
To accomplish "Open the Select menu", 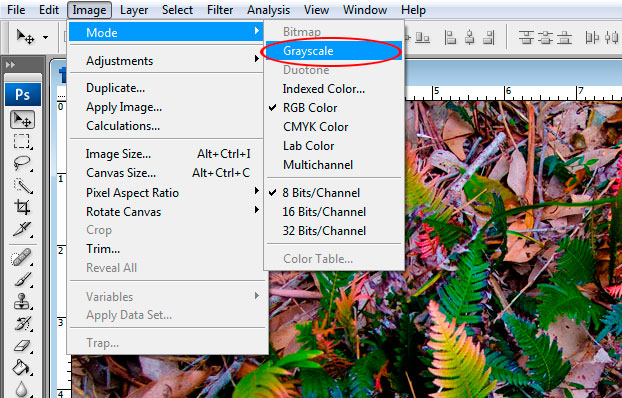I will coord(177,10).
